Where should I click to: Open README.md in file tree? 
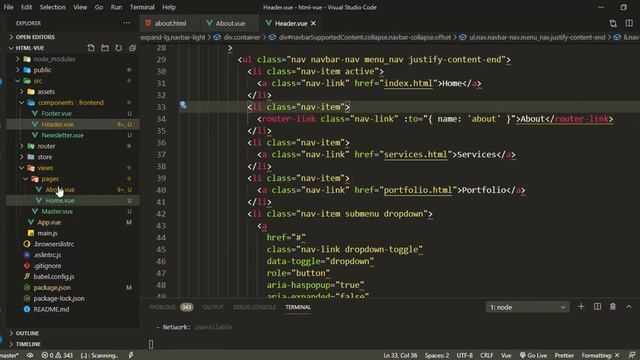coord(51,309)
